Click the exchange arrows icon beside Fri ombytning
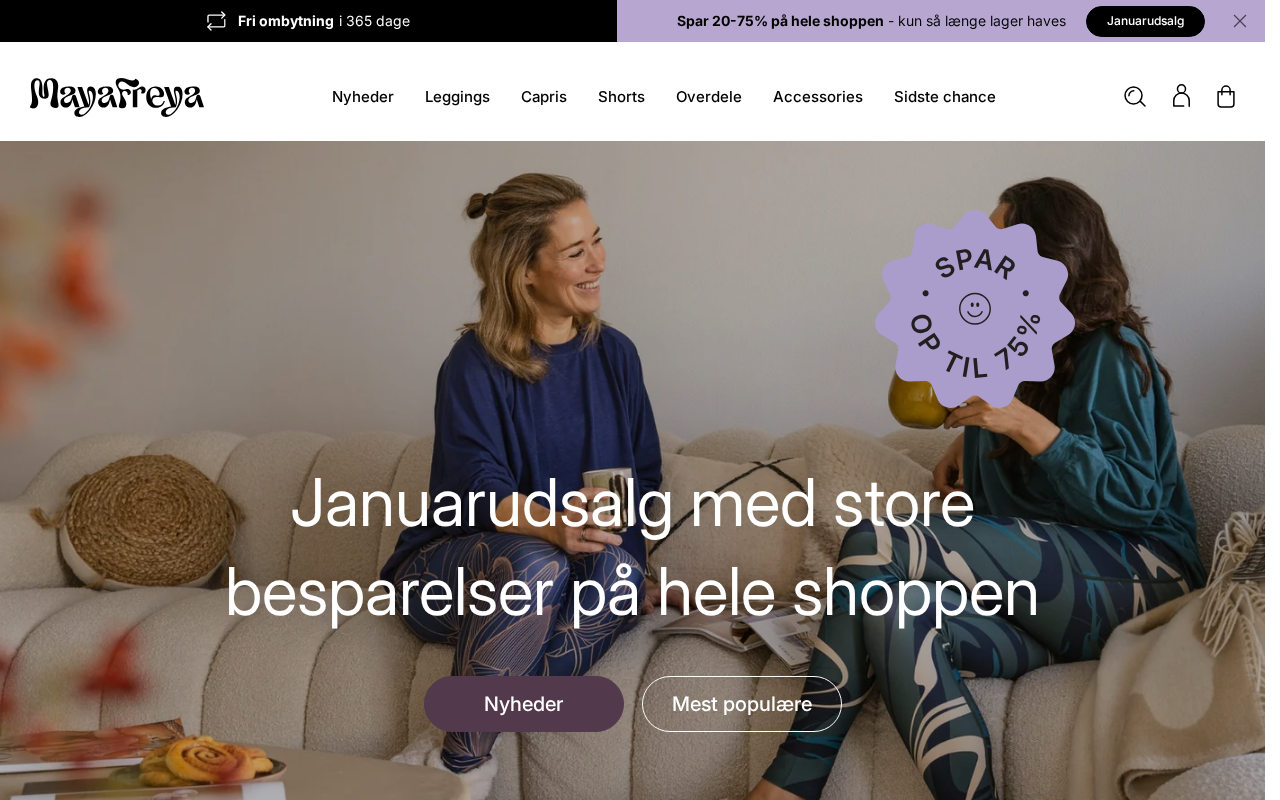The image size is (1280, 800). point(216,21)
